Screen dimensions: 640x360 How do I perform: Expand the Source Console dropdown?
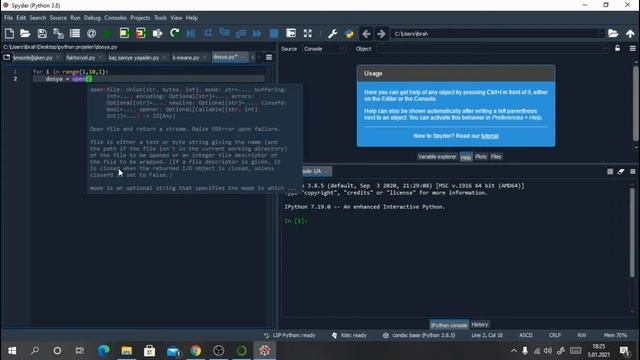coord(324,49)
